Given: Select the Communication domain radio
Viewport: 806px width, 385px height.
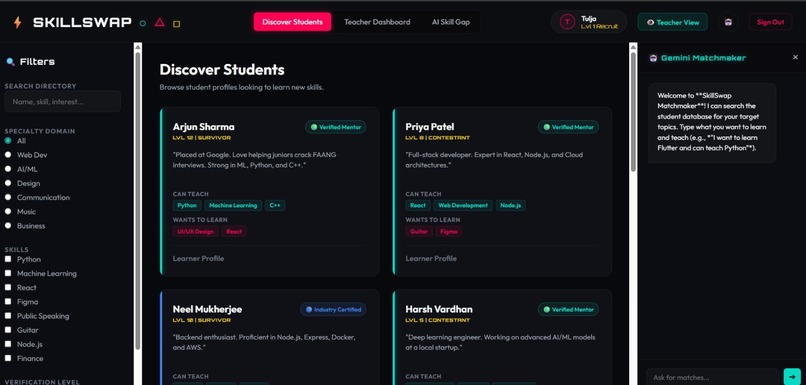Looking at the screenshot, I should coord(8,197).
